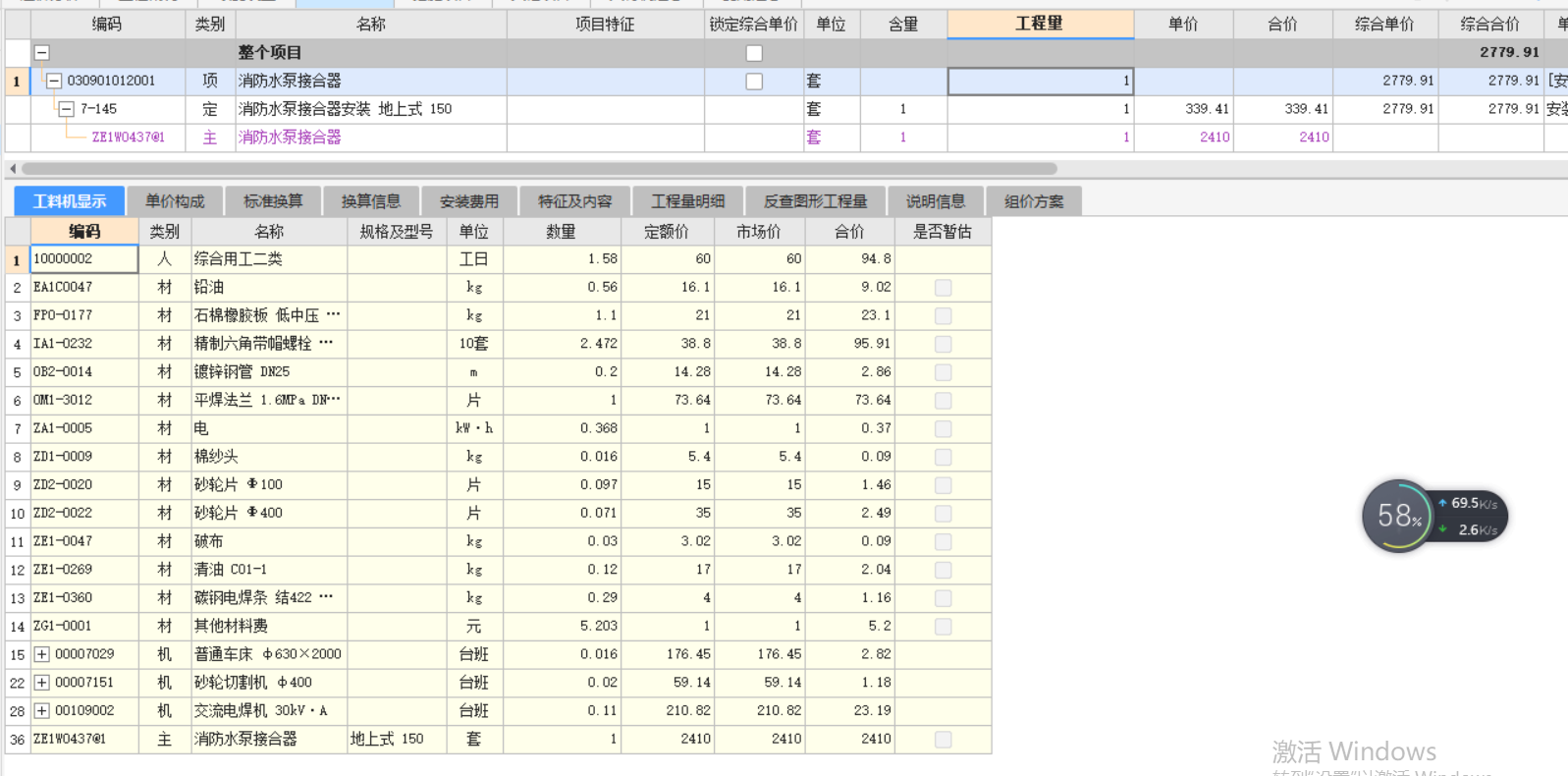Screen dimensions: 1568x776
Task: Check 是否暂估 for 石棉橡胶板 row
Action: pos(944,316)
